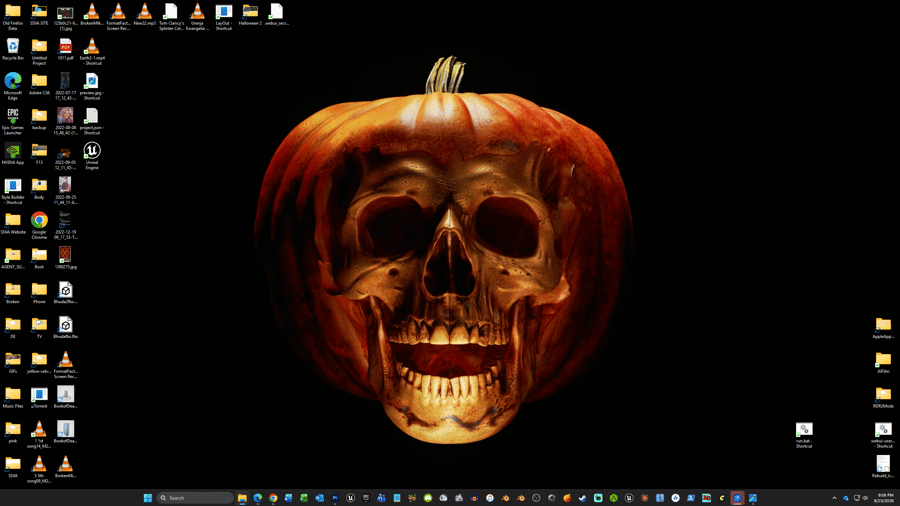Select the 2022-09-05 image thumbnail
This screenshot has height=506, width=900.
click(65, 156)
